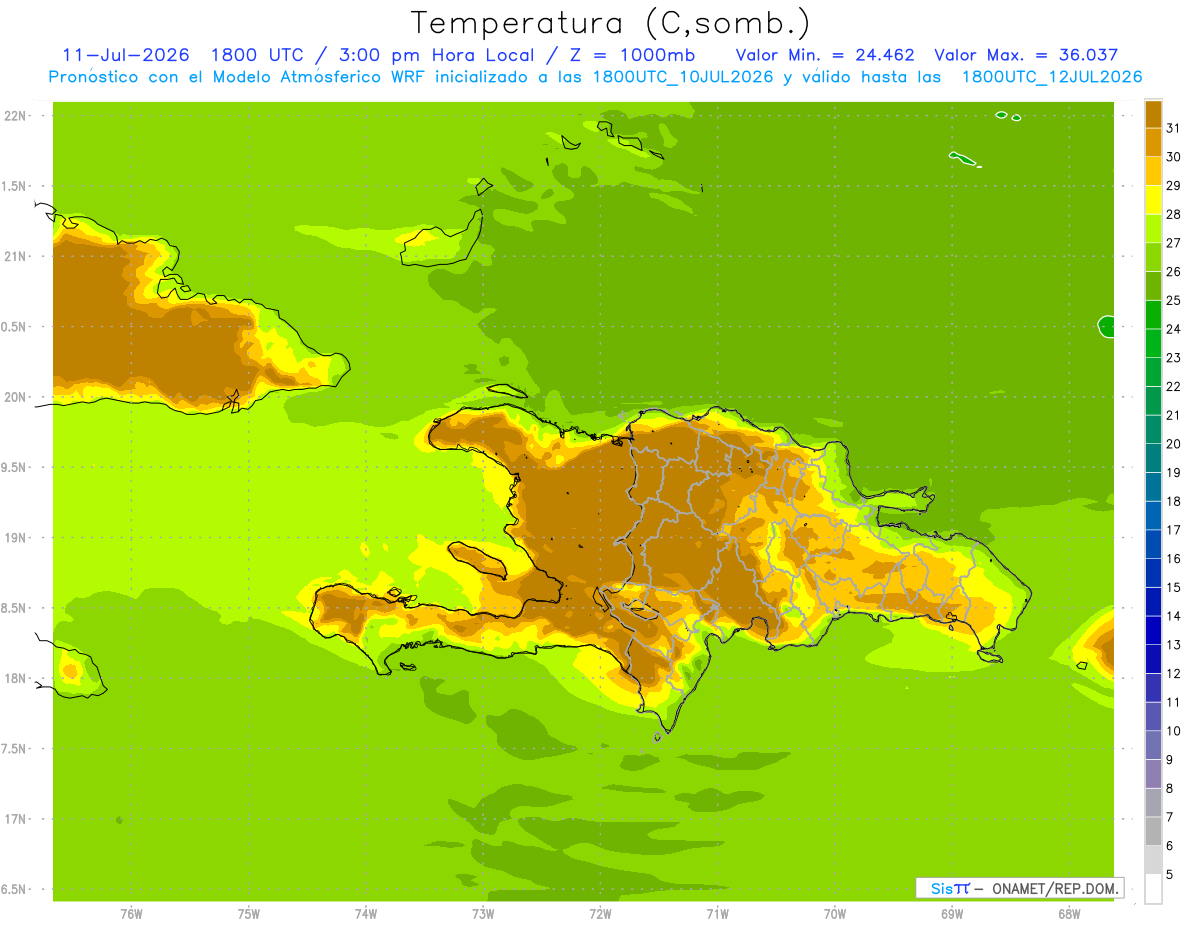This screenshot has width=1200, height=927.
Task: Pick the grey swatch between 6 and 7
Action: click(x=1153, y=831)
